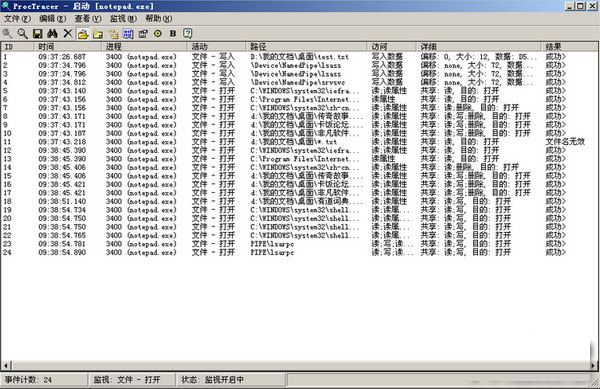Select the row with path test.txt
Image resolution: width=600 pixels, height=389 pixels.
(x=300, y=57)
